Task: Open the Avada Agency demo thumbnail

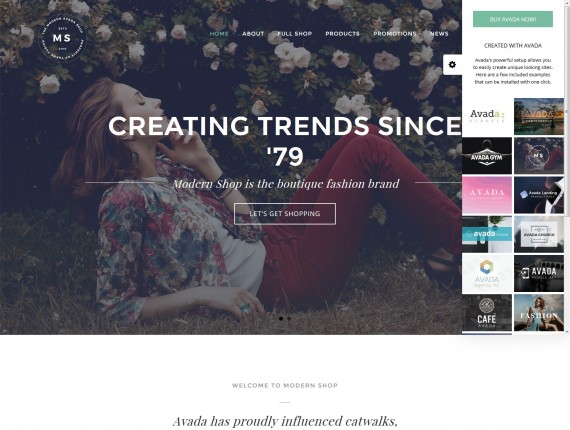Action: pos(487,273)
